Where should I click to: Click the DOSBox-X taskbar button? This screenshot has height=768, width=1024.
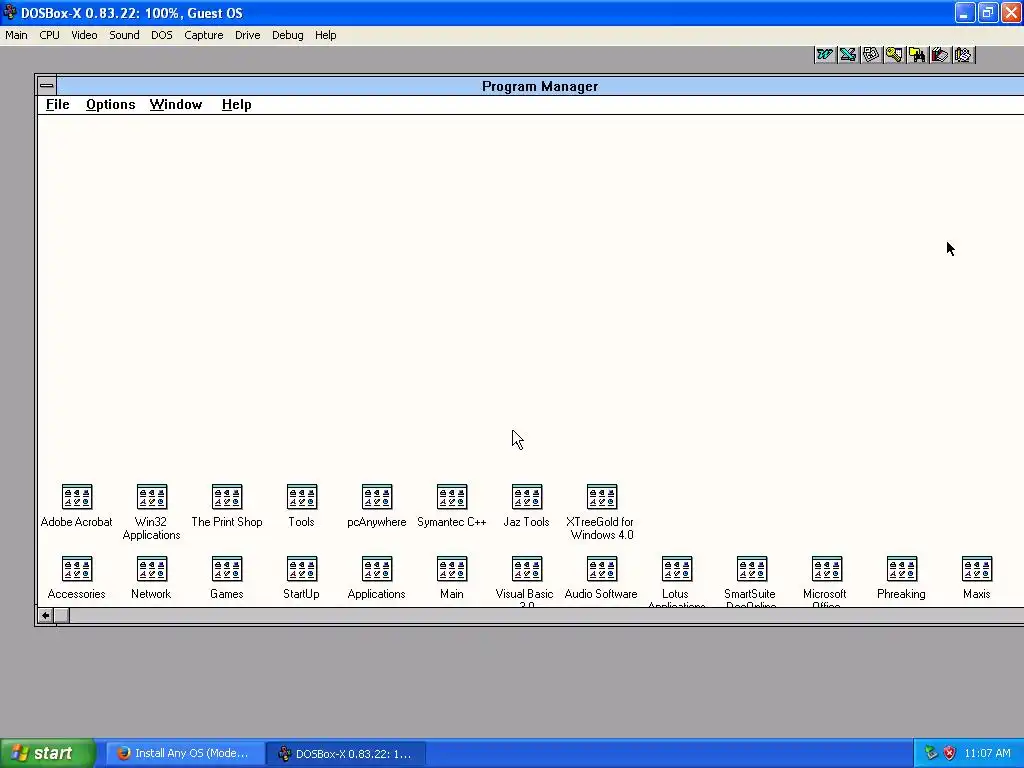pyautogui.click(x=346, y=754)
